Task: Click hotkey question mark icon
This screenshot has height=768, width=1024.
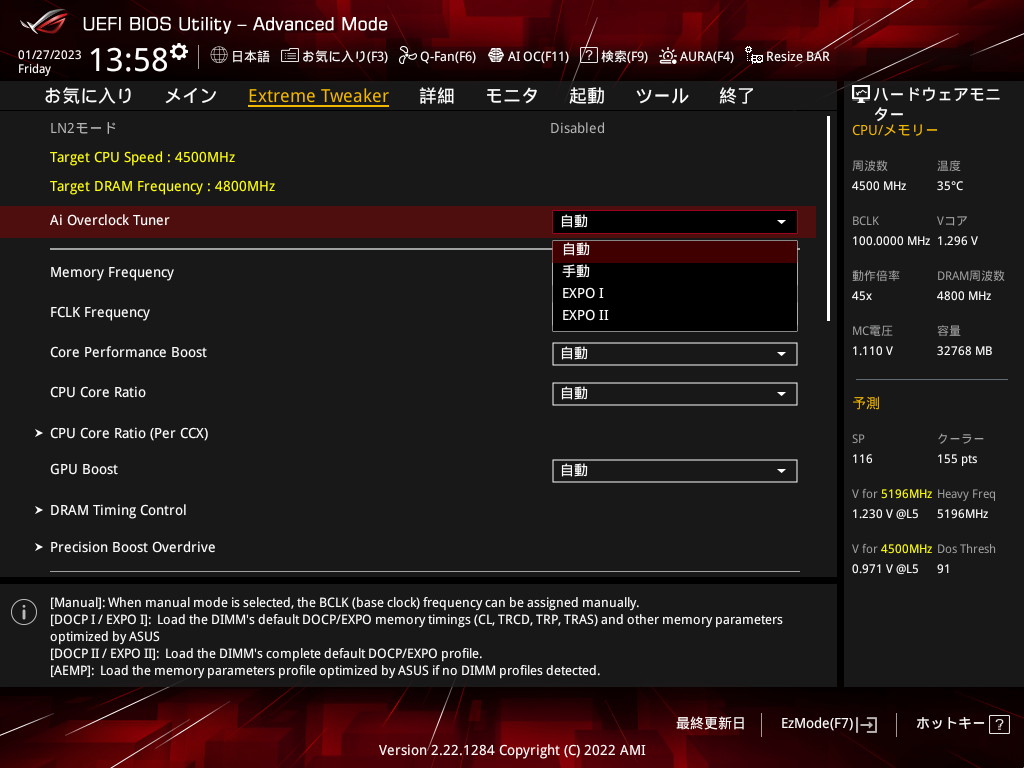Action: pos(999,724)
